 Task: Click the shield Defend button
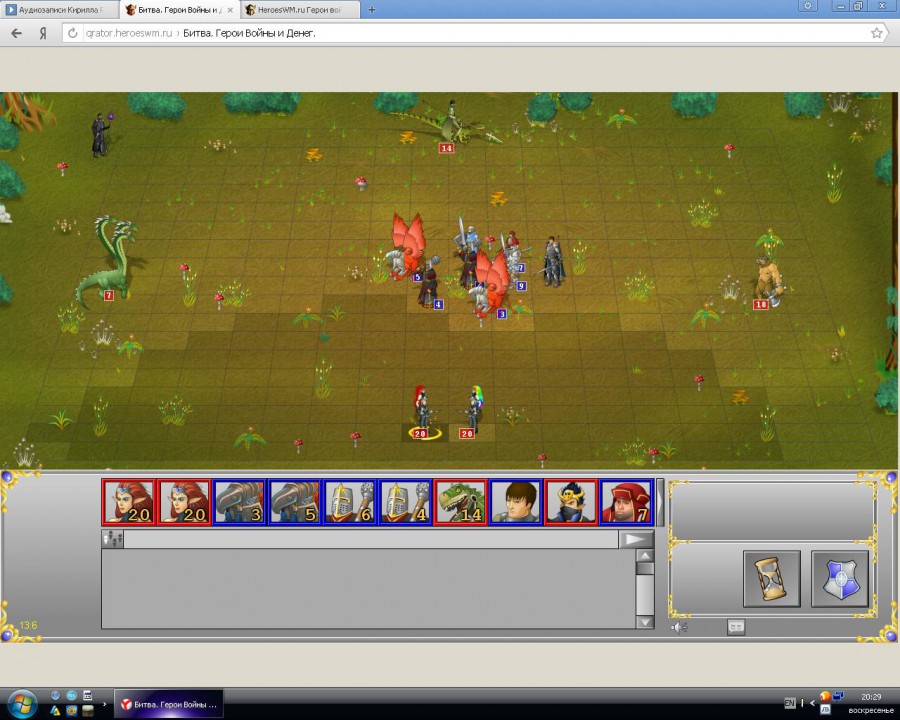[x=840, y=578]
